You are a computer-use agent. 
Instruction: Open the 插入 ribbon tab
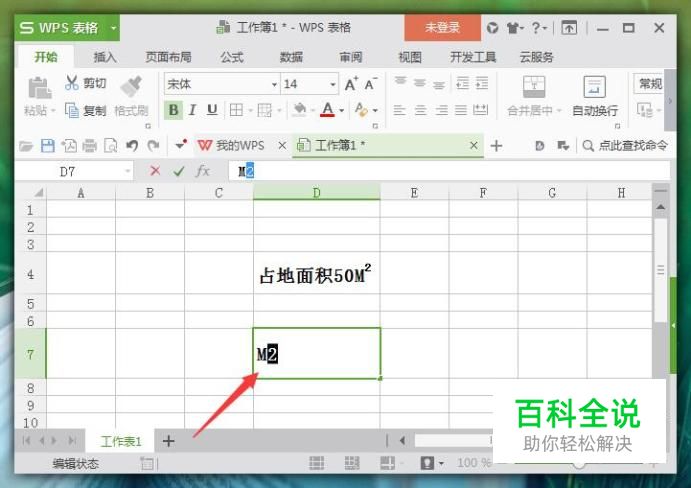click(x=105, y=57)
